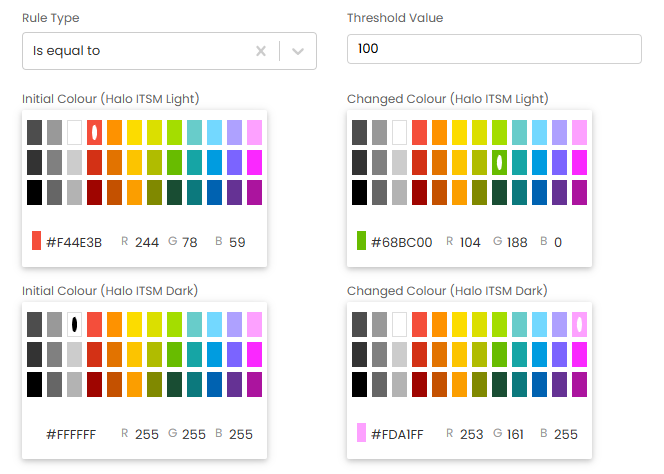
Task: Clear the Rule Type selection with X icon
Action: point(261,51)
